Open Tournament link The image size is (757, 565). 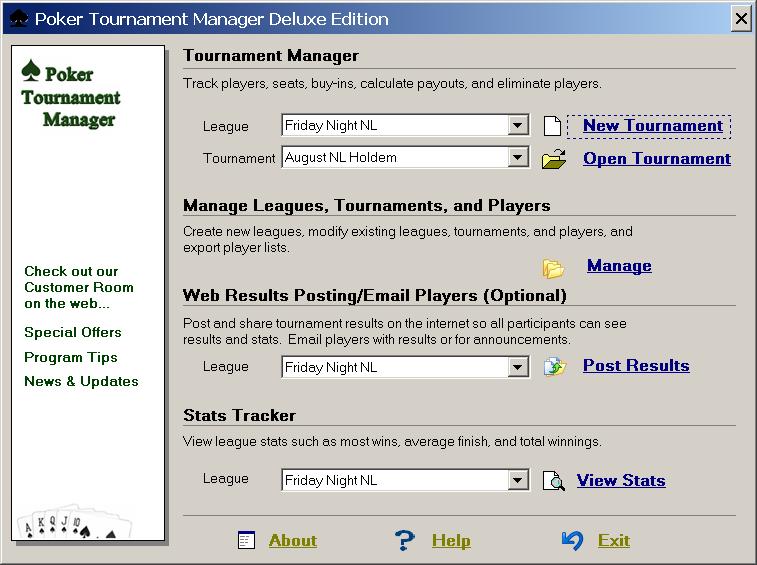(657, 159)
